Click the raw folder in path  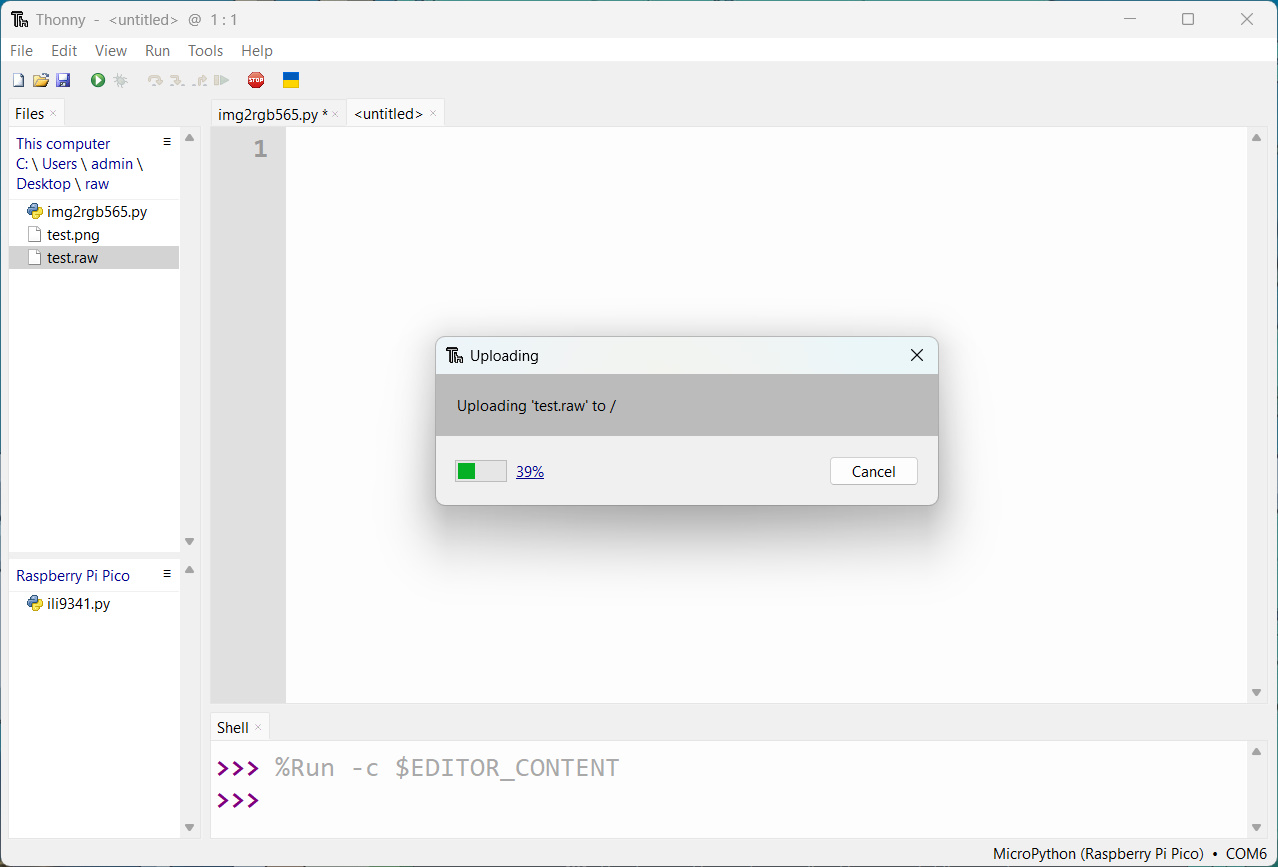coord(97,183)
